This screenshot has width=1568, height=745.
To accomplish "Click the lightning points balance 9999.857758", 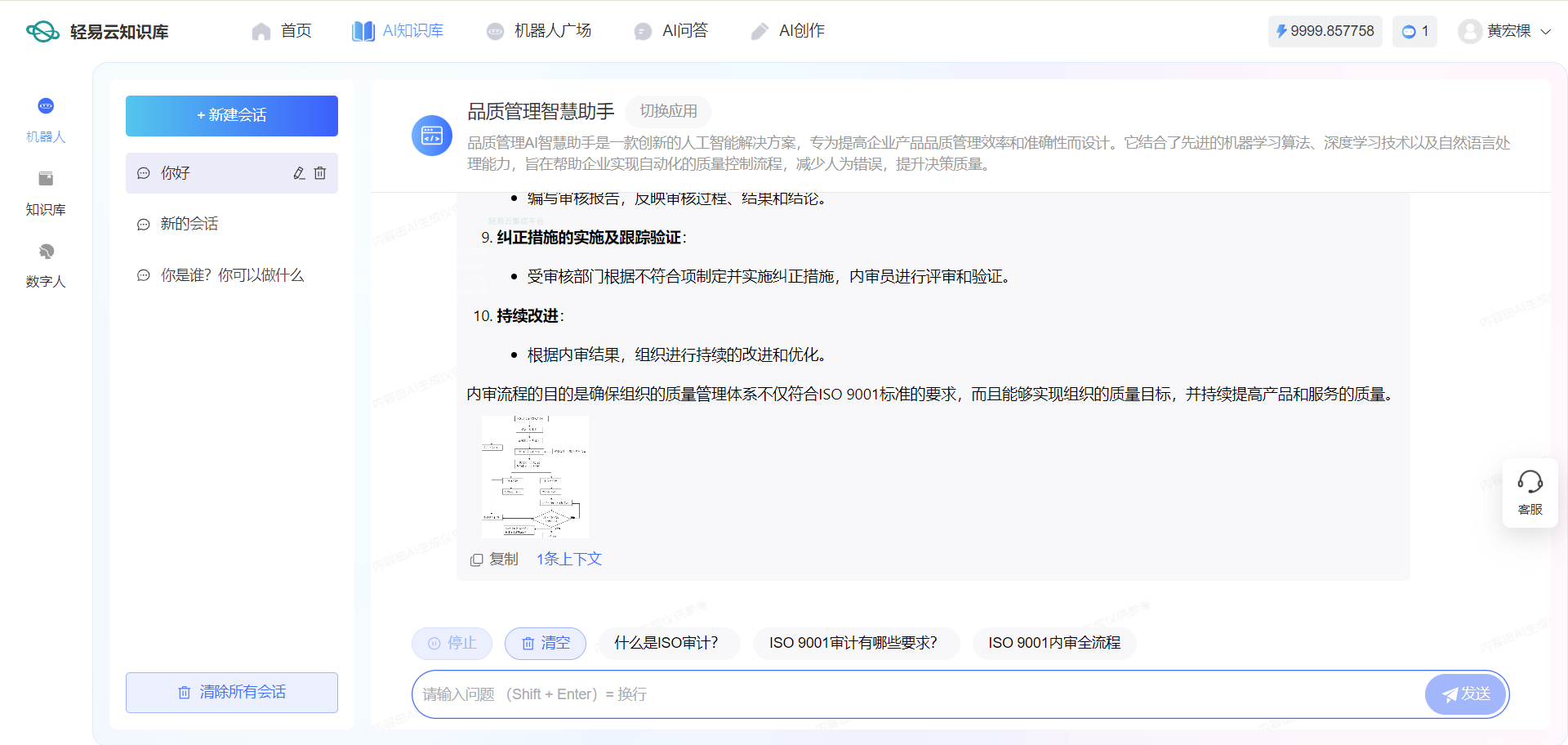I will (1325, 31).
